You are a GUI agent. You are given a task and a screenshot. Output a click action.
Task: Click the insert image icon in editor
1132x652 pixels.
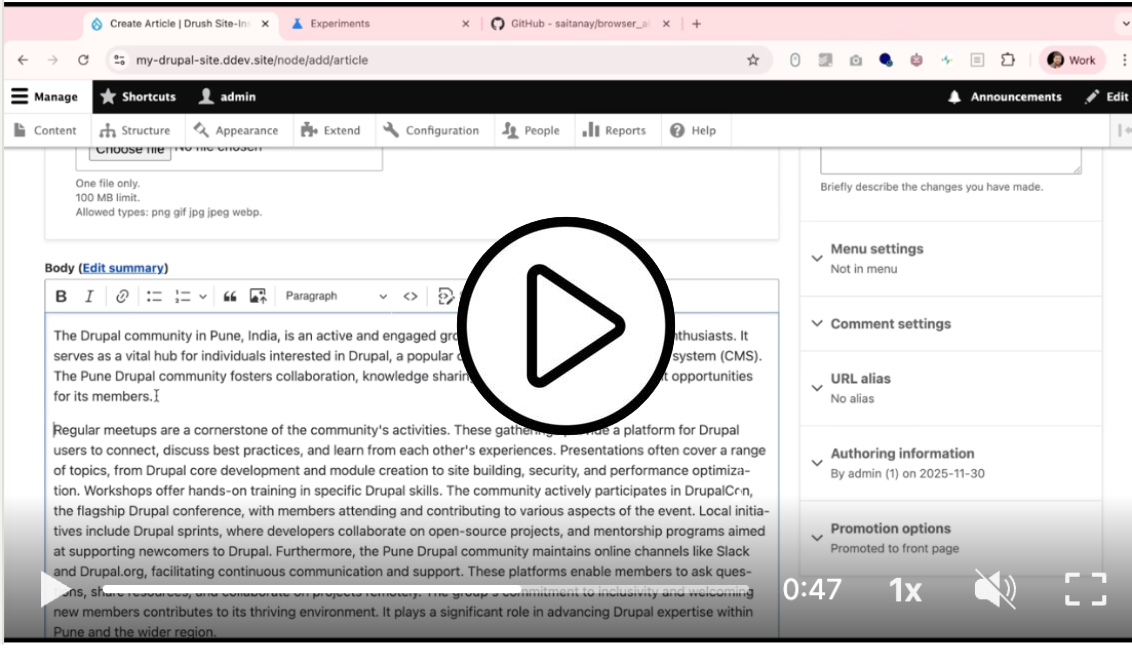(258, 296)
